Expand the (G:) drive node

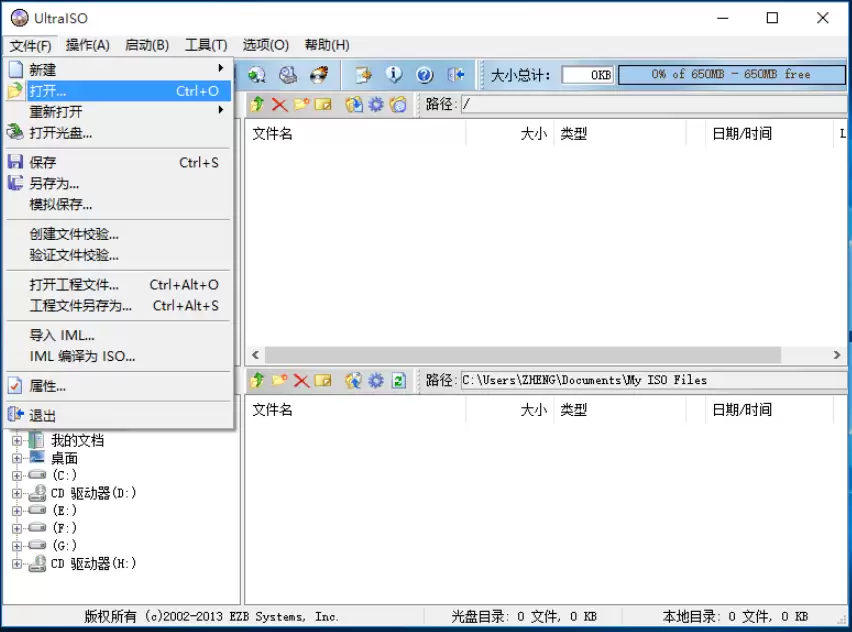coord(17,546)
